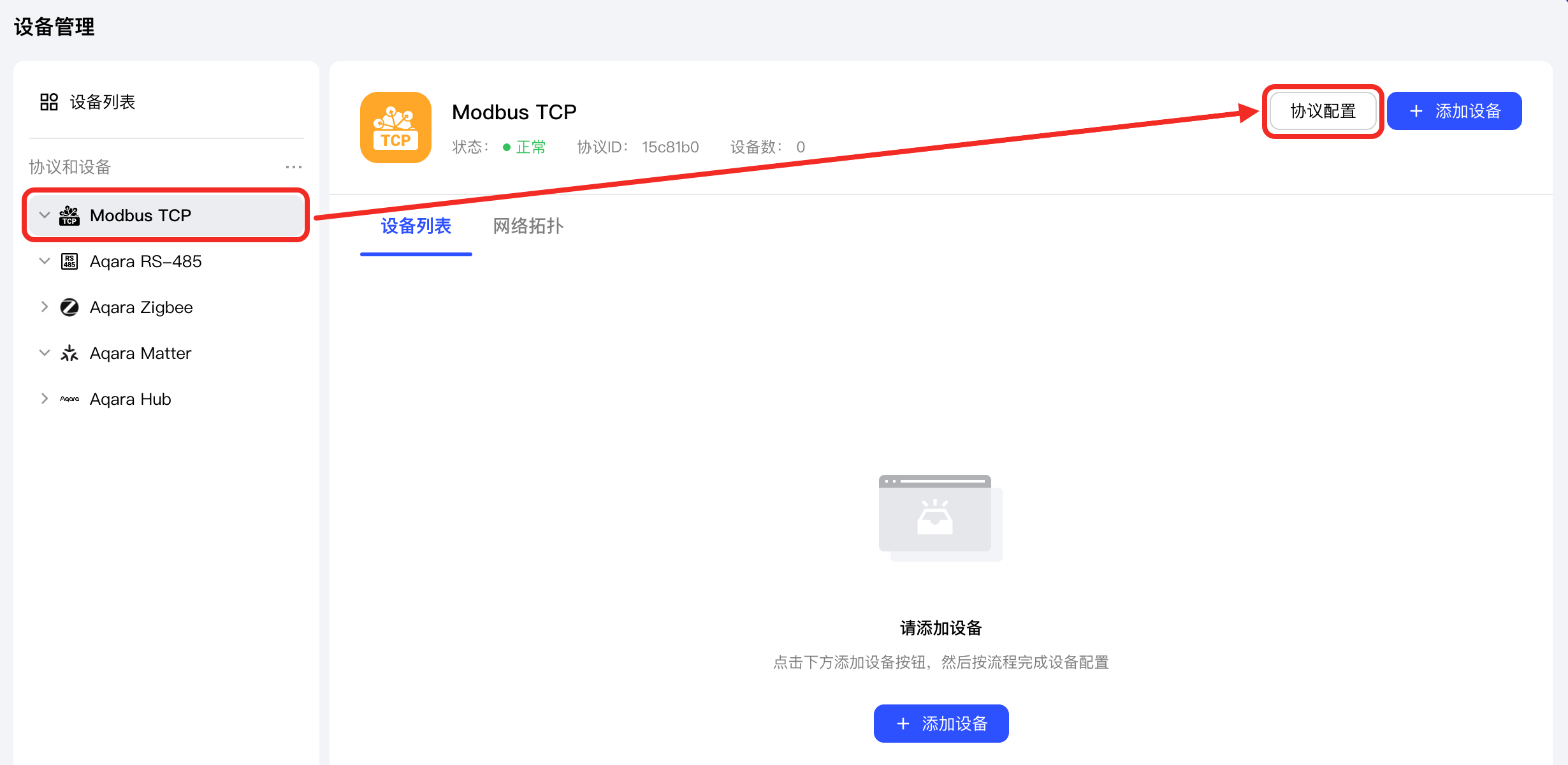The width and height of the screenshot is (1568, 765).
Task: Click the Modbus TCP icon in sidebar
Action: click(x=69, y=215)
